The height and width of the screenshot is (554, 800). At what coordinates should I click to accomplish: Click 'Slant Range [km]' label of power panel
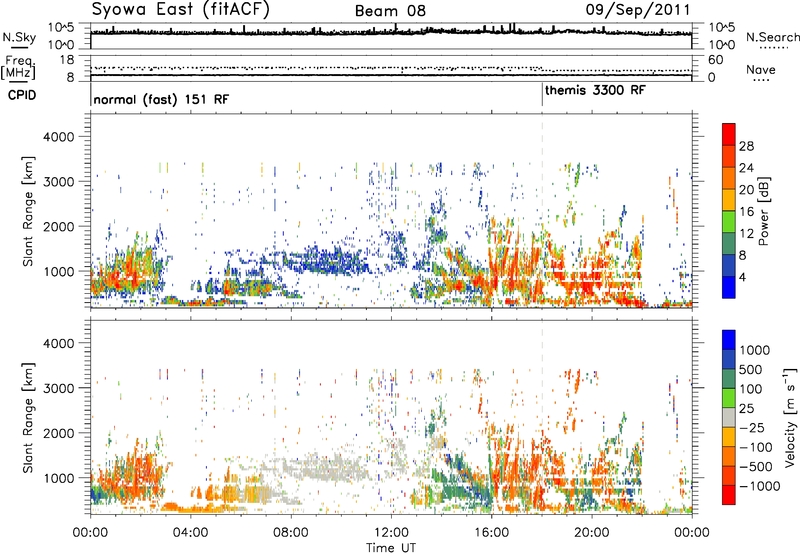pyautogui.click(x=28, y=211)
